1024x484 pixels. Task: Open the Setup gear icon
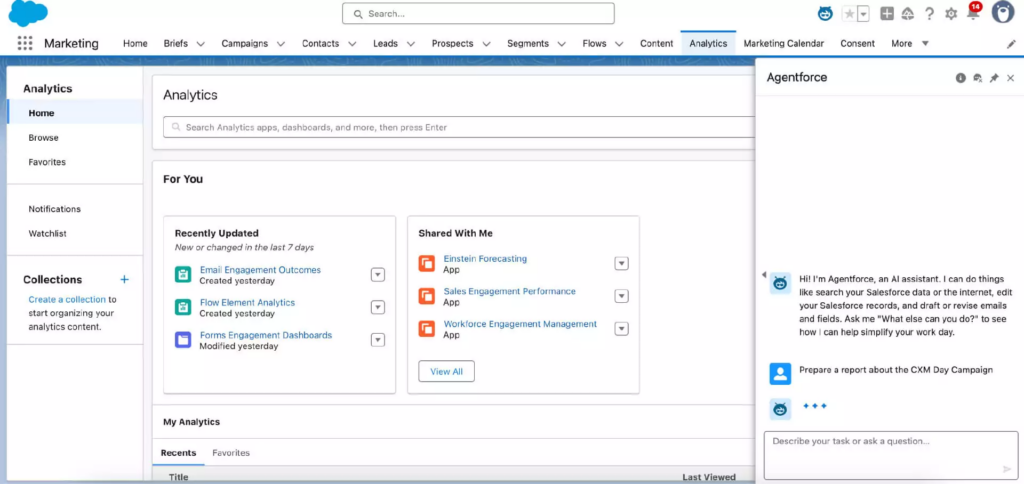[x=951, y=14]
